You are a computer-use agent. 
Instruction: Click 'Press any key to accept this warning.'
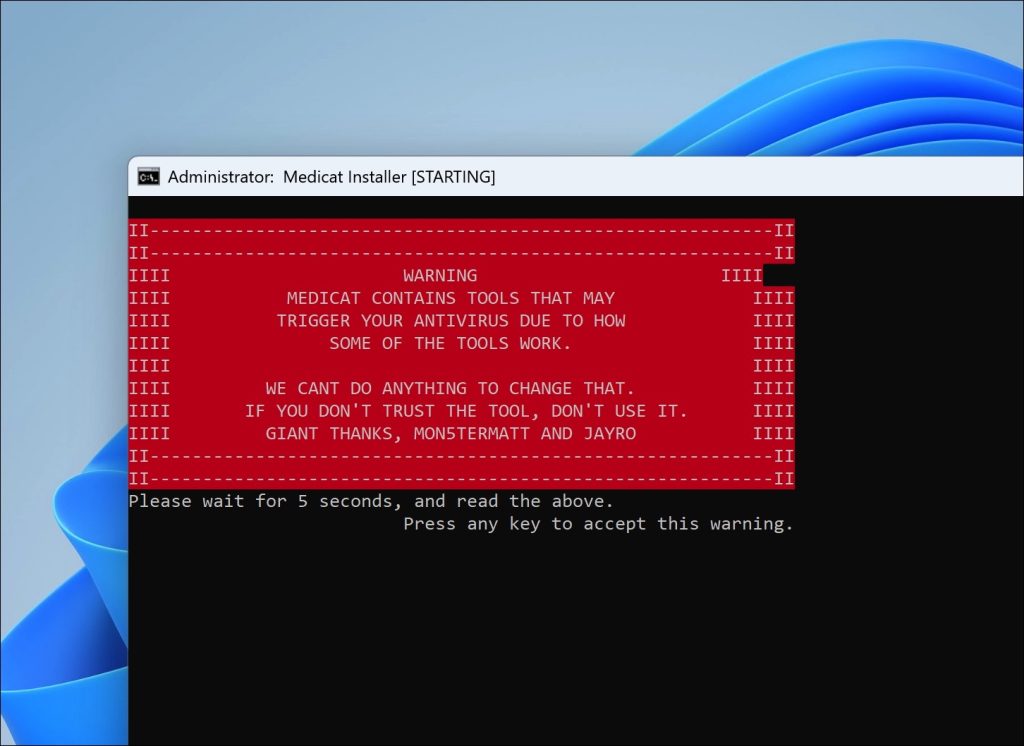pyautogui.click(x=598, y=524)
